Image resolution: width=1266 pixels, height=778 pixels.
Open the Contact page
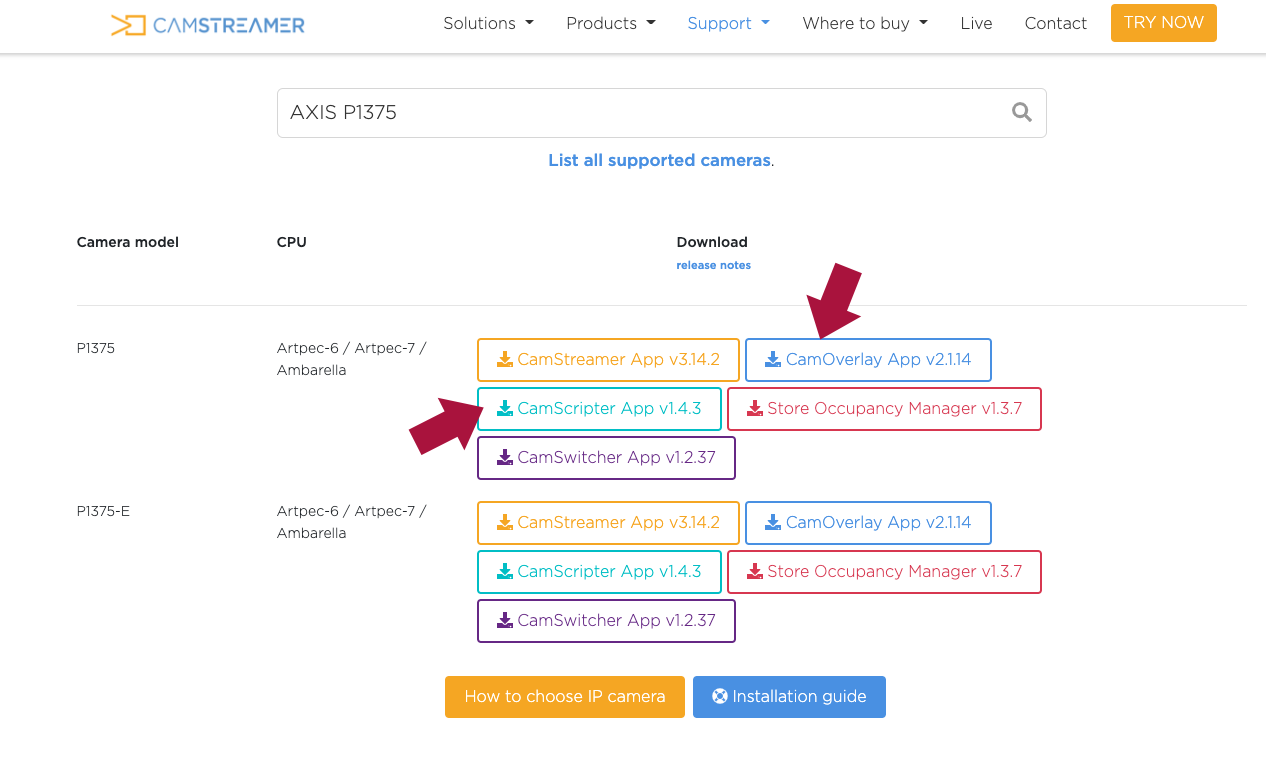1055,23
